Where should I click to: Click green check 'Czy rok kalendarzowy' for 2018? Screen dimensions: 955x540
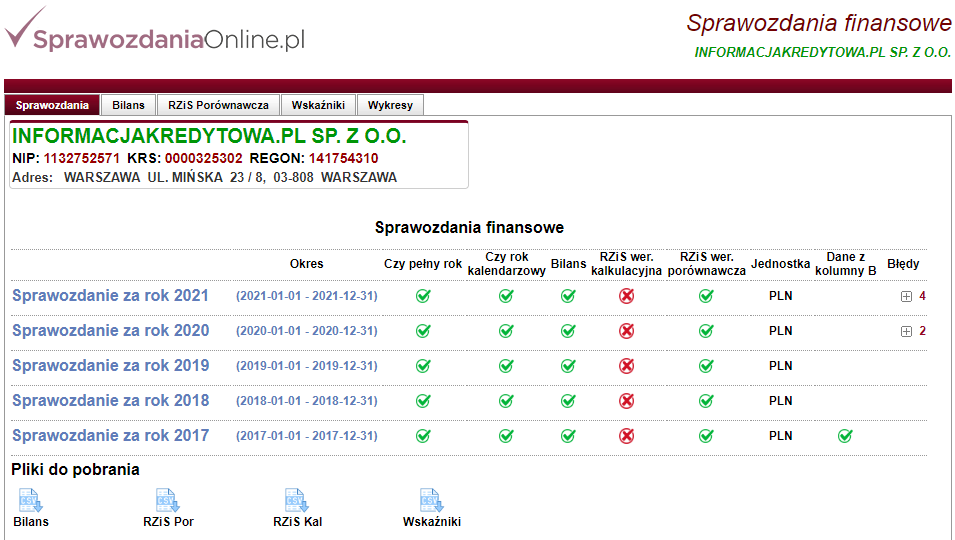tap(506, 401)
